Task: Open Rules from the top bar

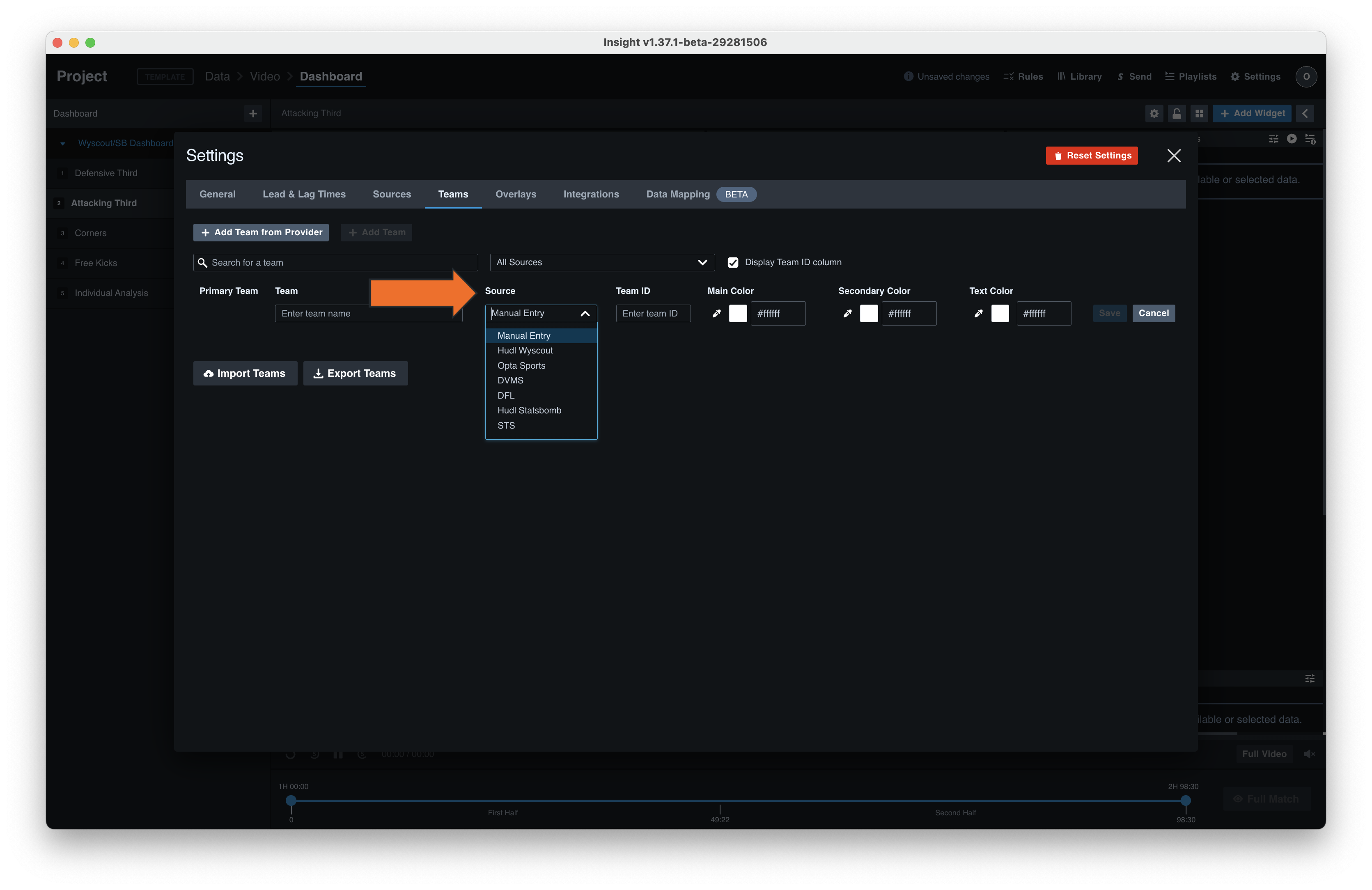Action: tap(1023, 77)
